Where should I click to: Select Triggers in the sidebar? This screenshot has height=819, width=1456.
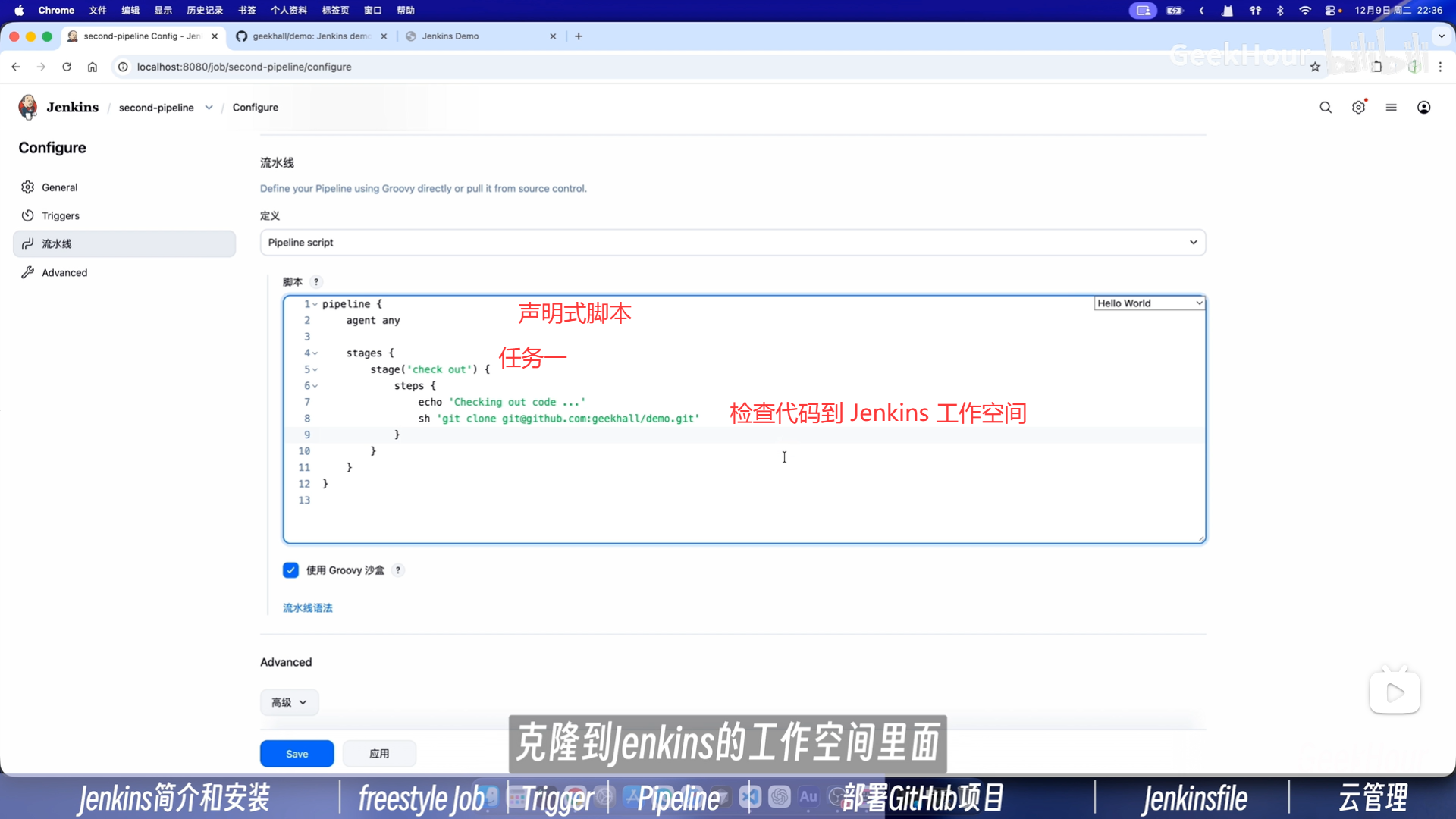[61, 216]
